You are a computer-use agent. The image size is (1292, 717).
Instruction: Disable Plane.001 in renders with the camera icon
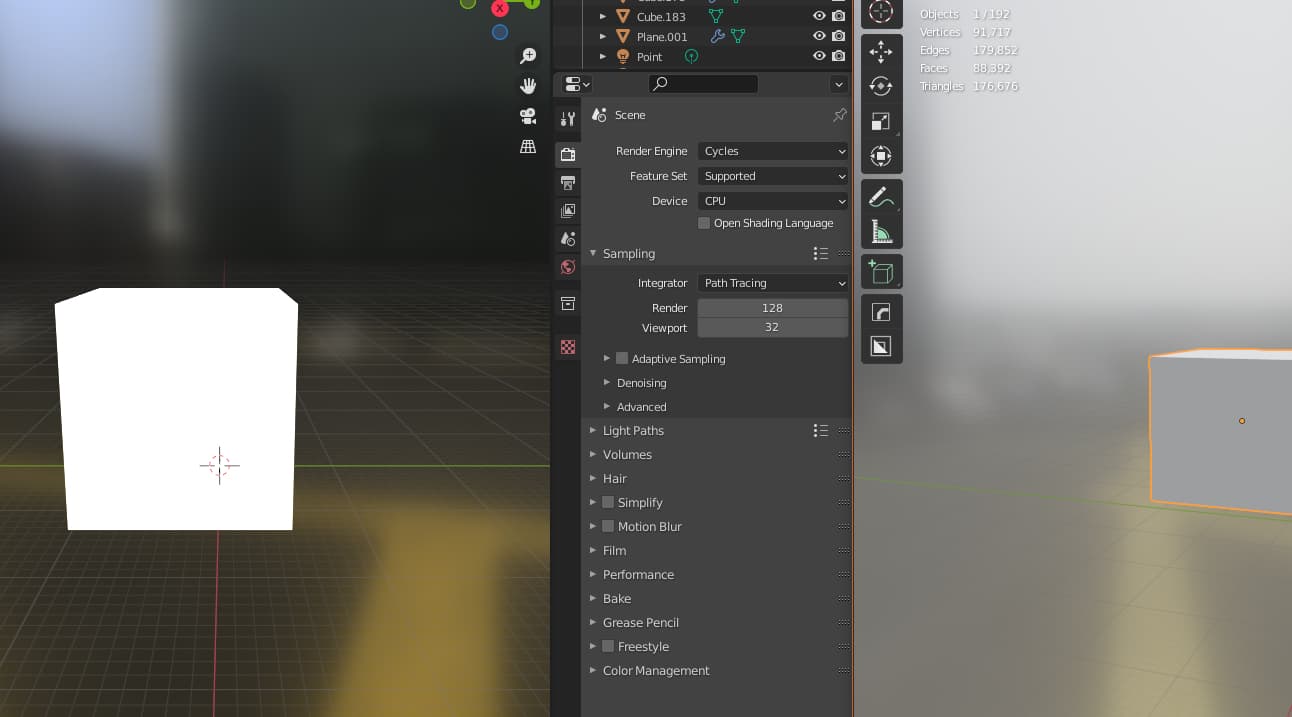[838, 36]
